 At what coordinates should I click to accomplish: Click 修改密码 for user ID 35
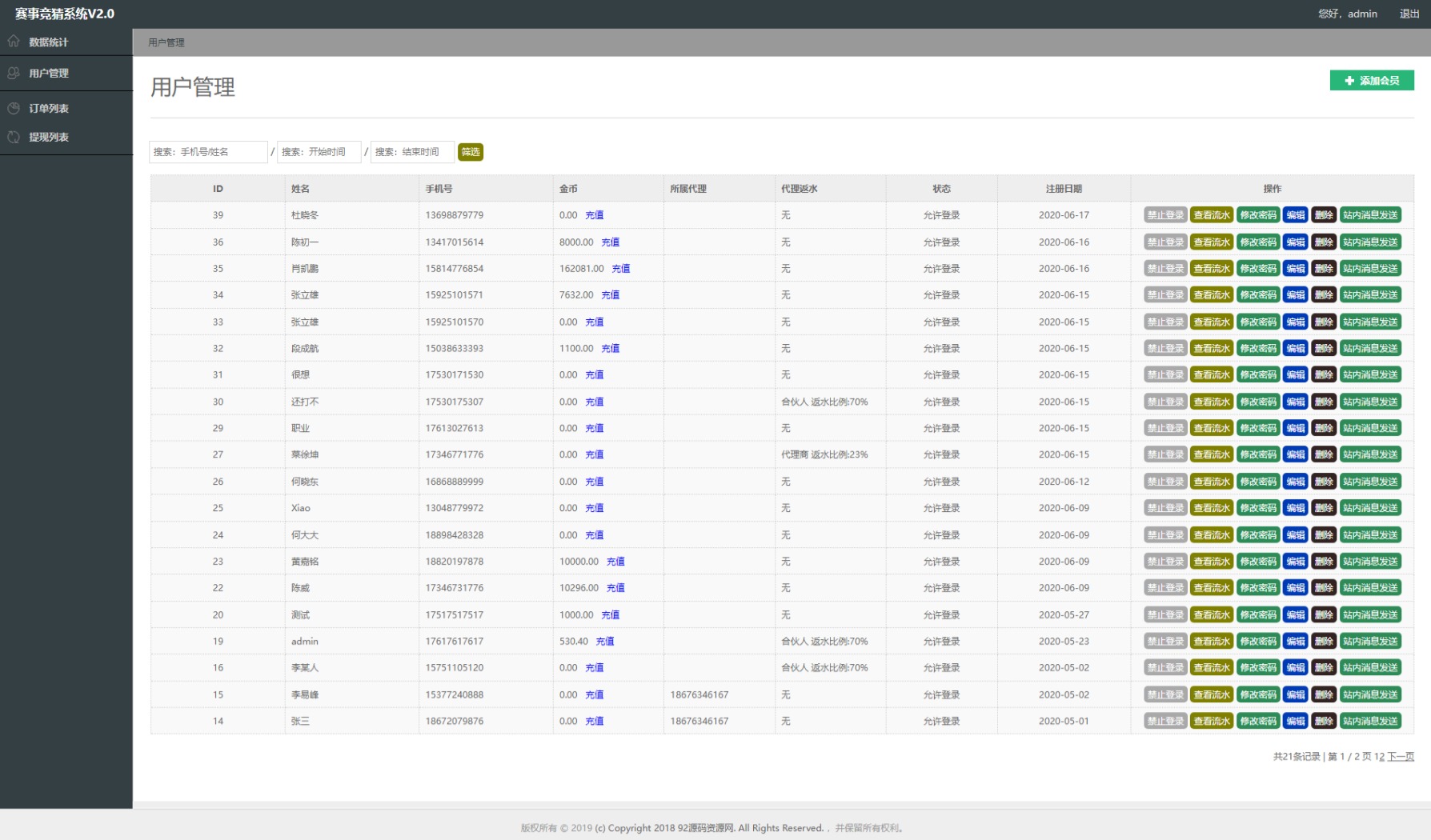(x=1258, y=269)
